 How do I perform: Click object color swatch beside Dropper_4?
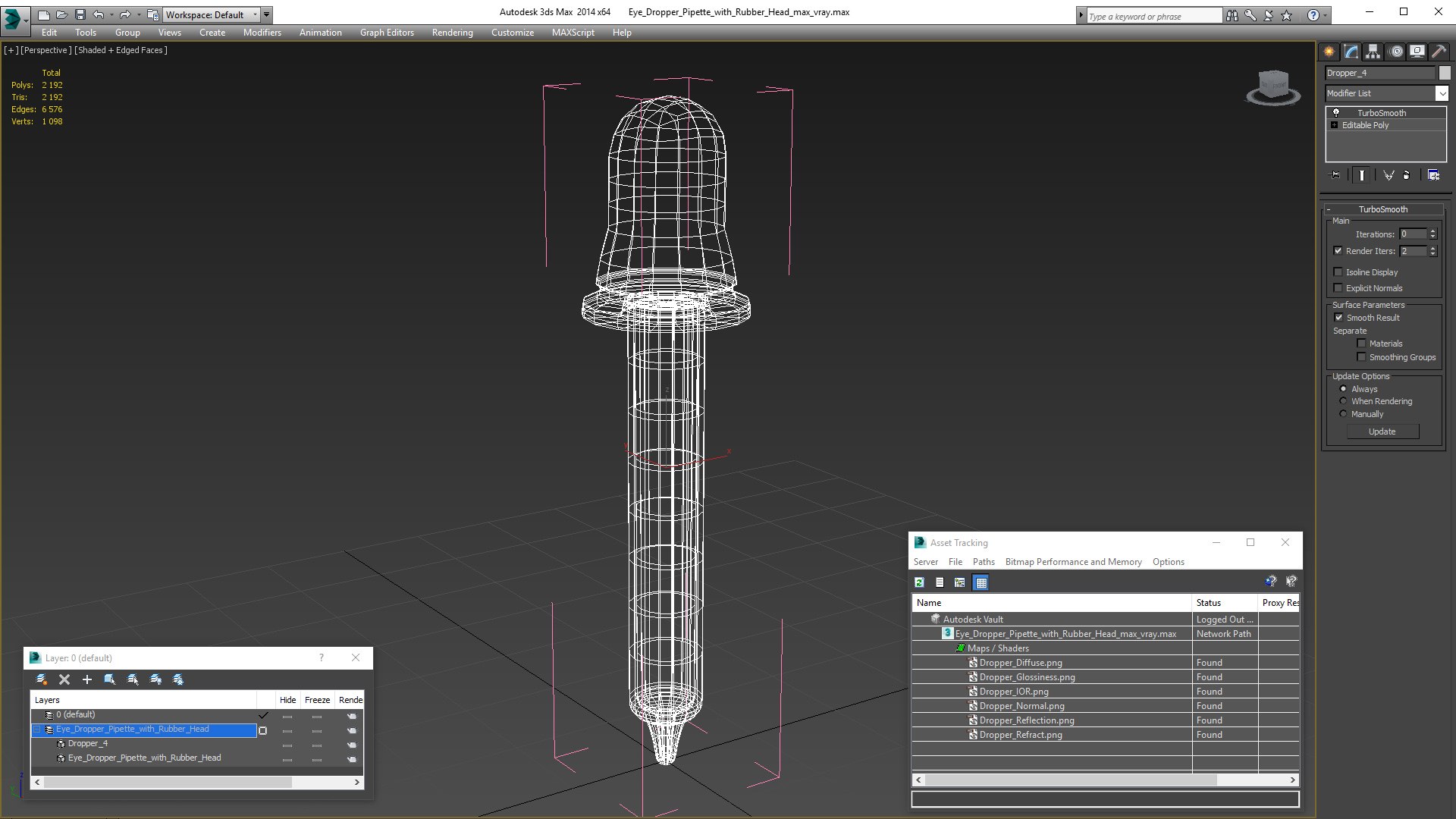[1445, 73]
